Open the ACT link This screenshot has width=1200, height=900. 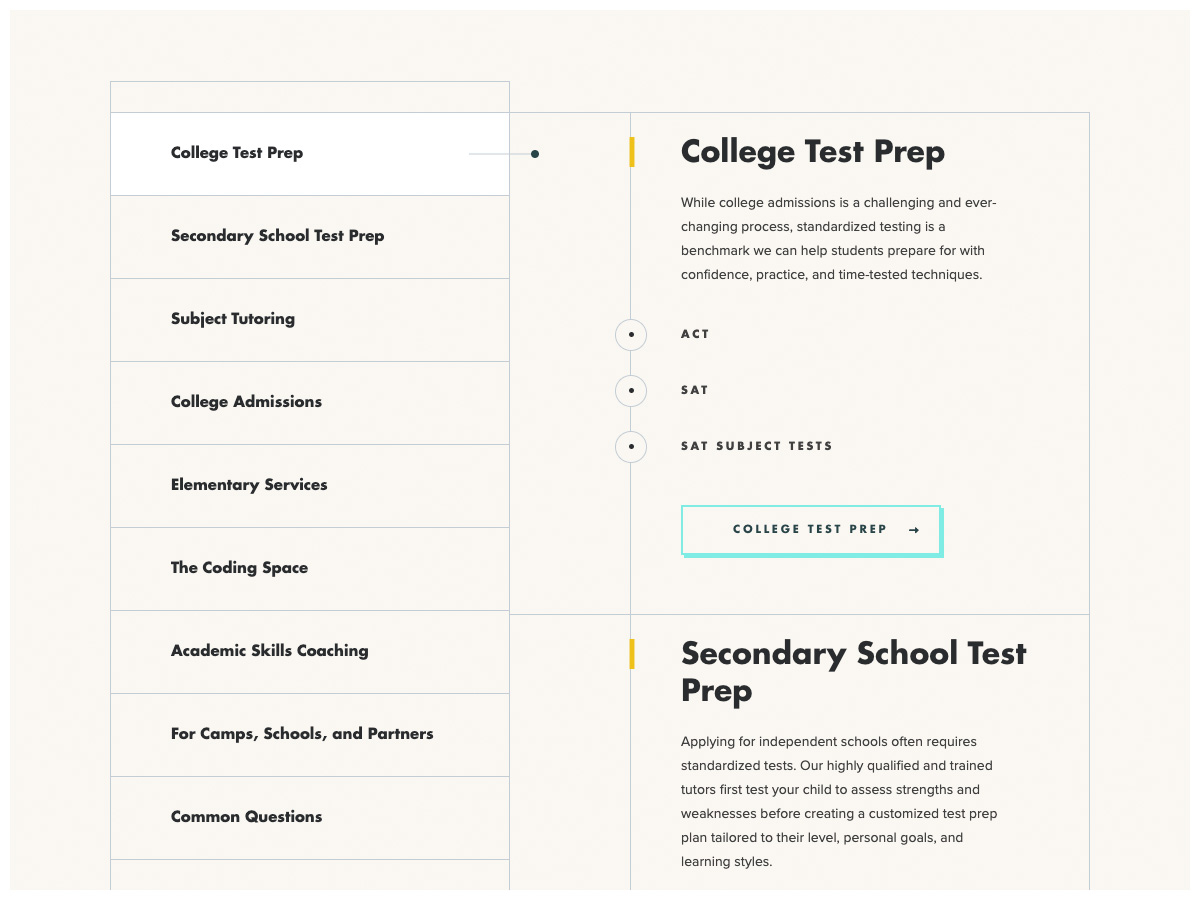coord(695,334)
